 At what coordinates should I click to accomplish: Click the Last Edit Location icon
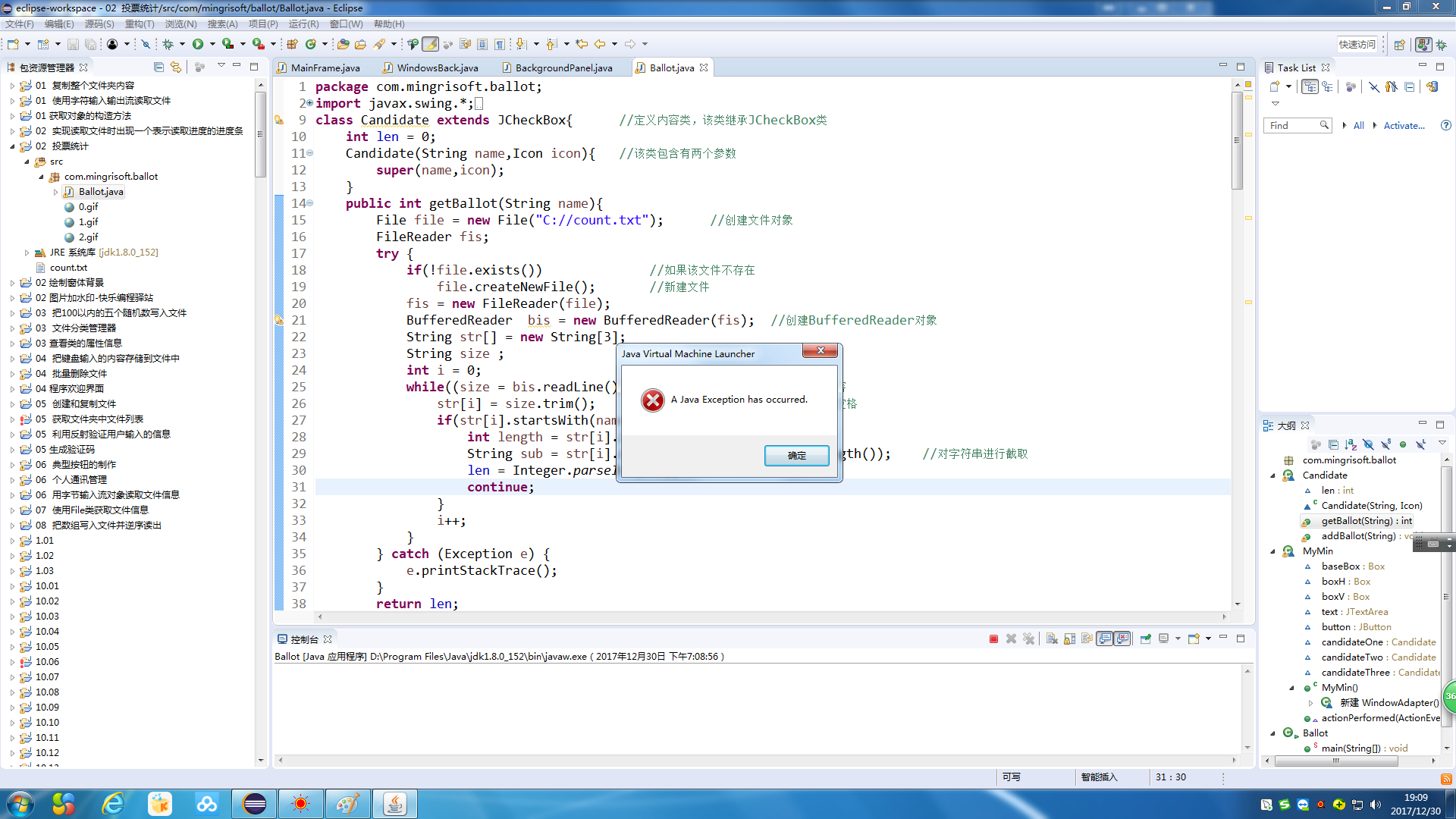[x=582, y=44]
